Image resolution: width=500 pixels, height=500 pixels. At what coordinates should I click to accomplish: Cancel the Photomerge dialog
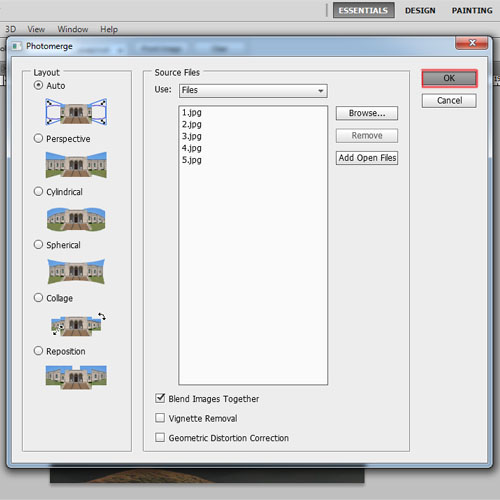point(449,101)
